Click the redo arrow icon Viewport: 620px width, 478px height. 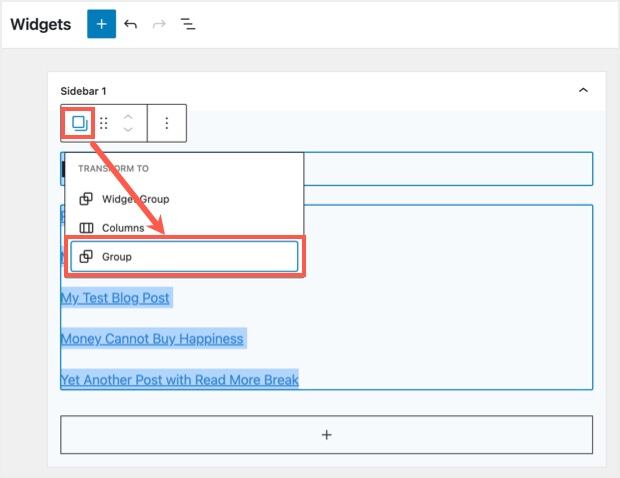click(159, 24)
